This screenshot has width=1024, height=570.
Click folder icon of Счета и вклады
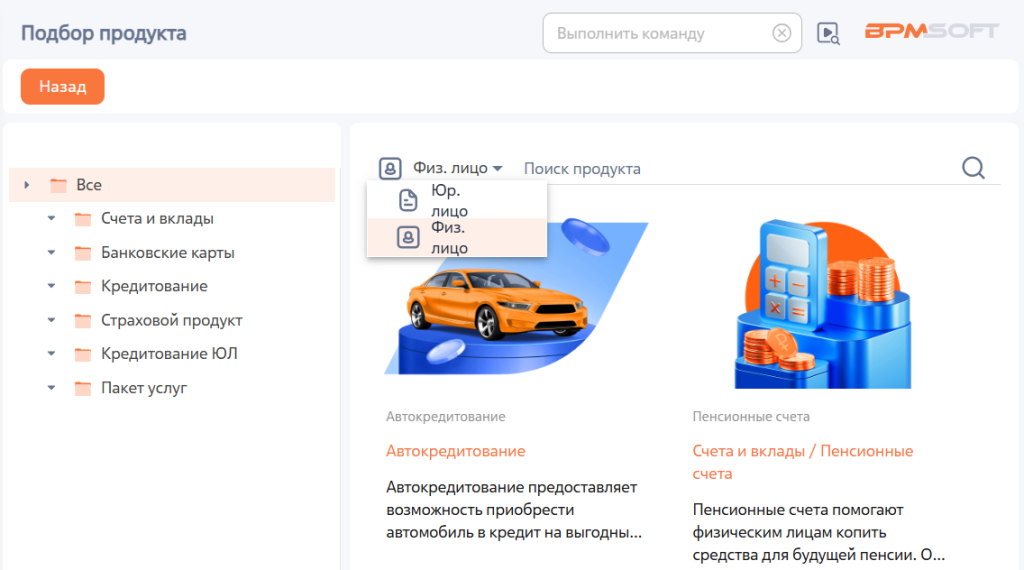tap(83, 219)
